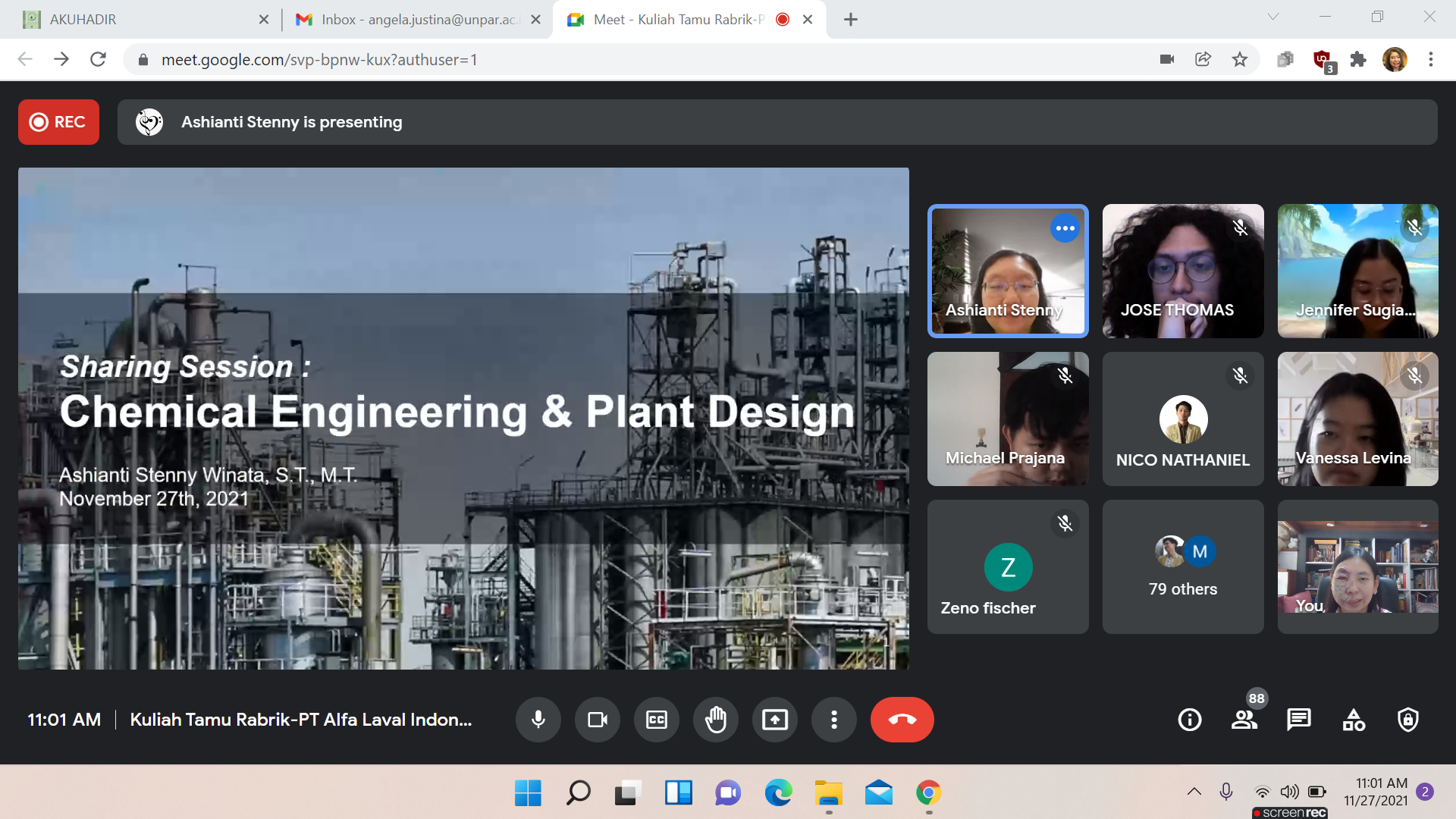This screenshot has height=819, width=1456.
Task: Open meeting details info icon
Action: pyautogui.click(x=1189, y=719)
